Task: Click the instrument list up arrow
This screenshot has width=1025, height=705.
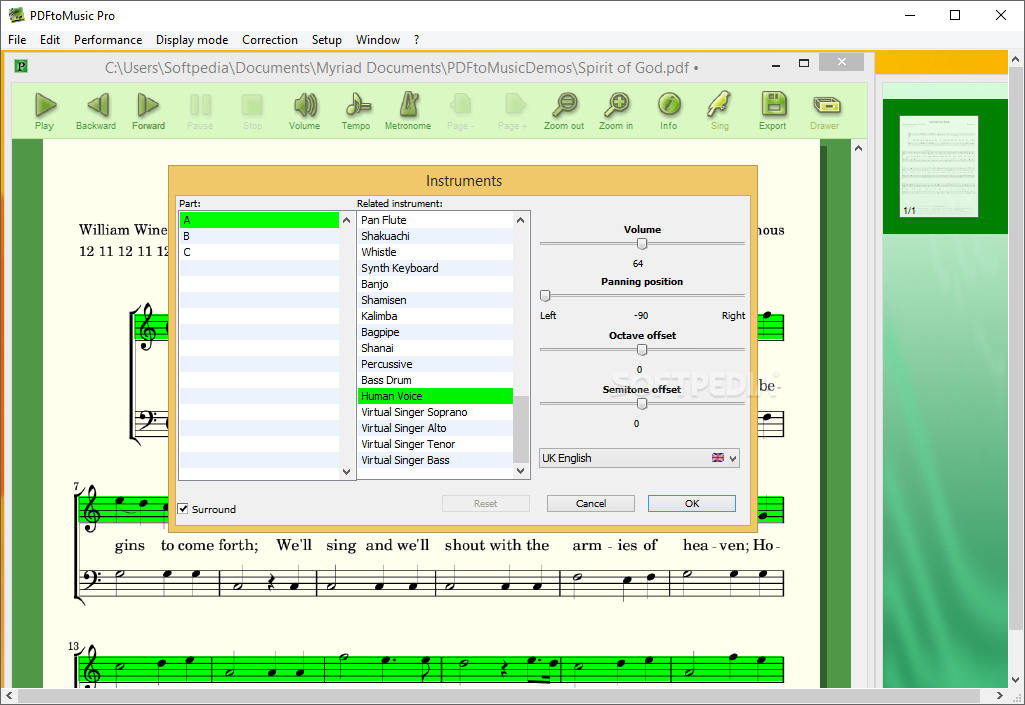Action: click(x=520, y=220)
